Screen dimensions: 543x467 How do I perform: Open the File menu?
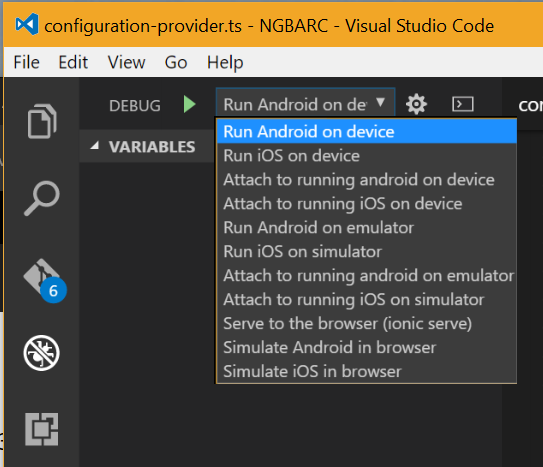27,63
